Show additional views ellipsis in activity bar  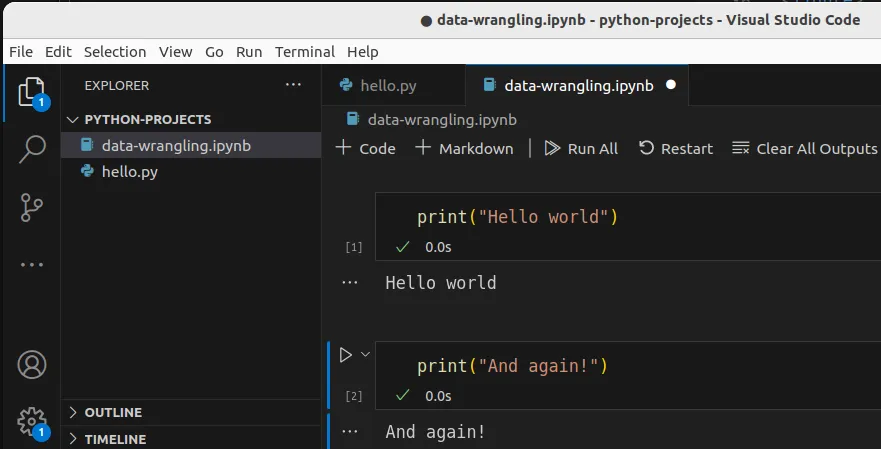pos(32,265)
